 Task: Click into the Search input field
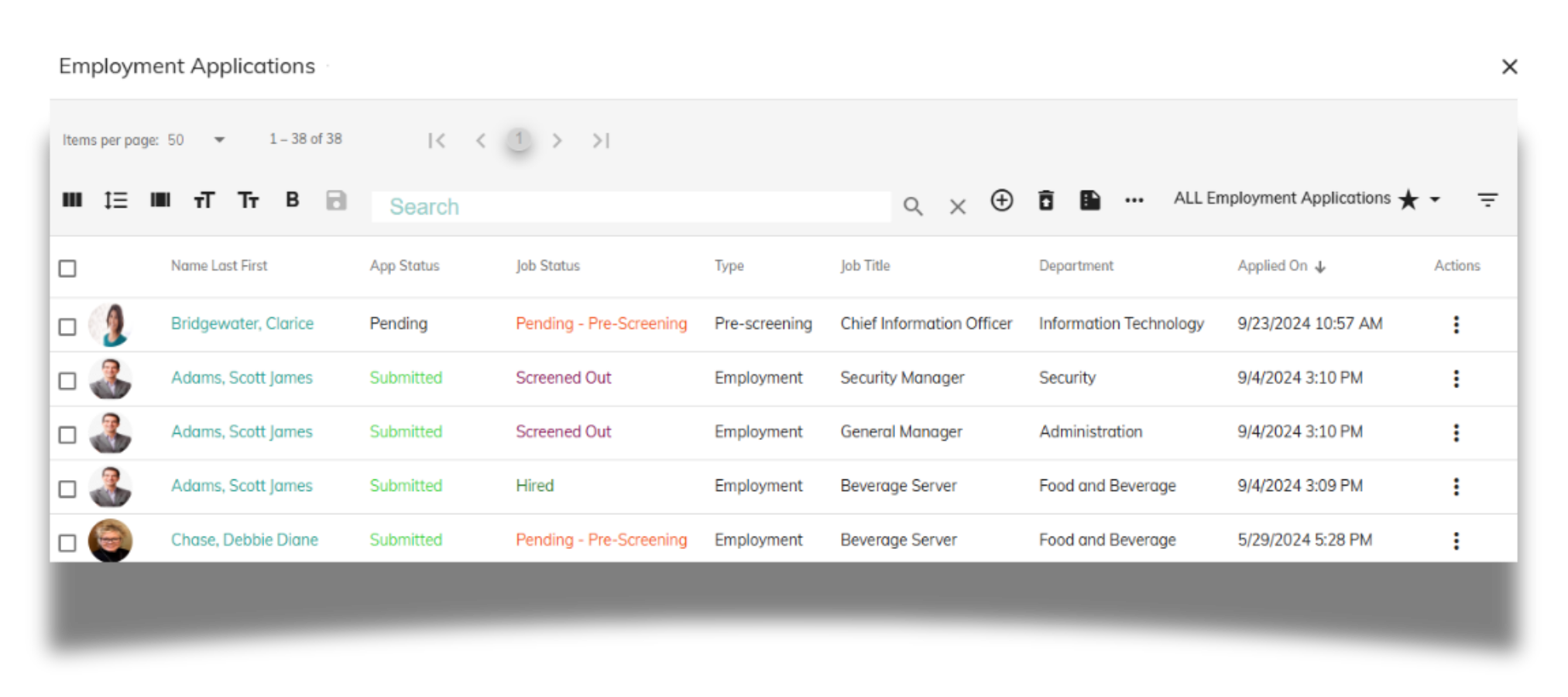click(x=630, y=207)
